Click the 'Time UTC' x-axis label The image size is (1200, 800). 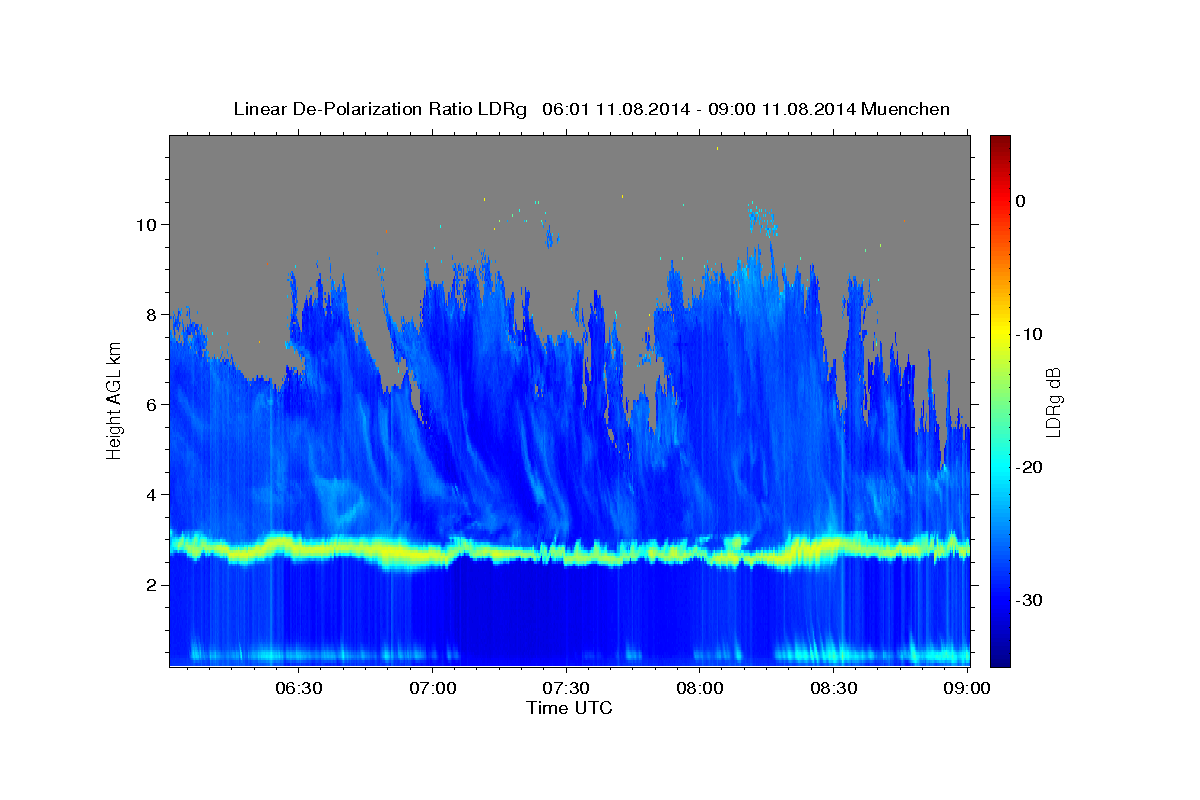[x=569, y=708]
